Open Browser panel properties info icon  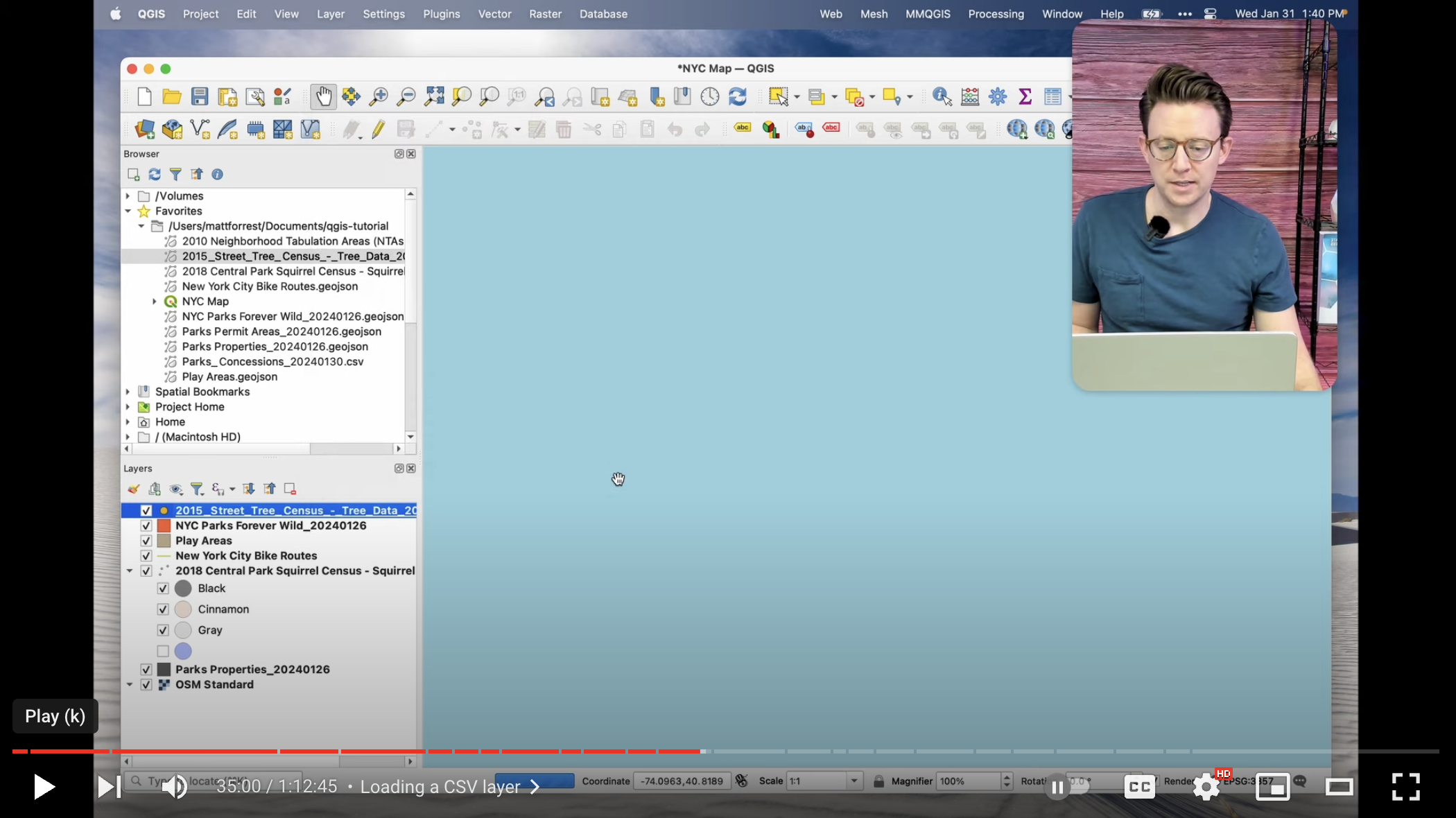[x=218, y=174]
